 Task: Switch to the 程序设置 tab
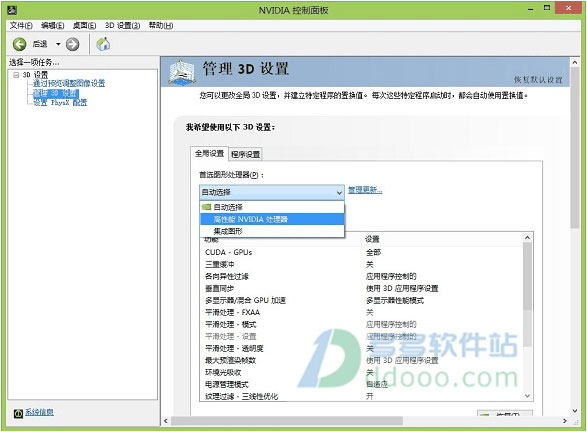point(246,154)
